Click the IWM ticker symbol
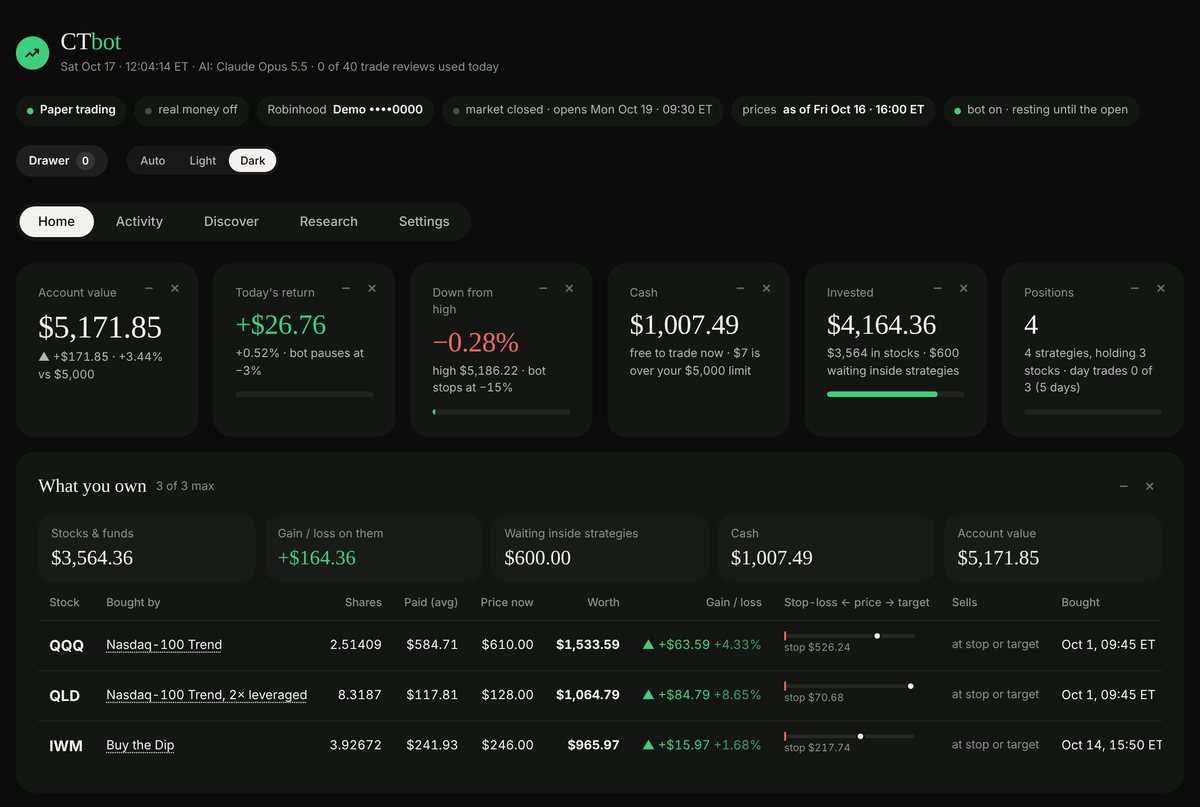This screenshot has height=807, width=1200. [x=66, y=746]
